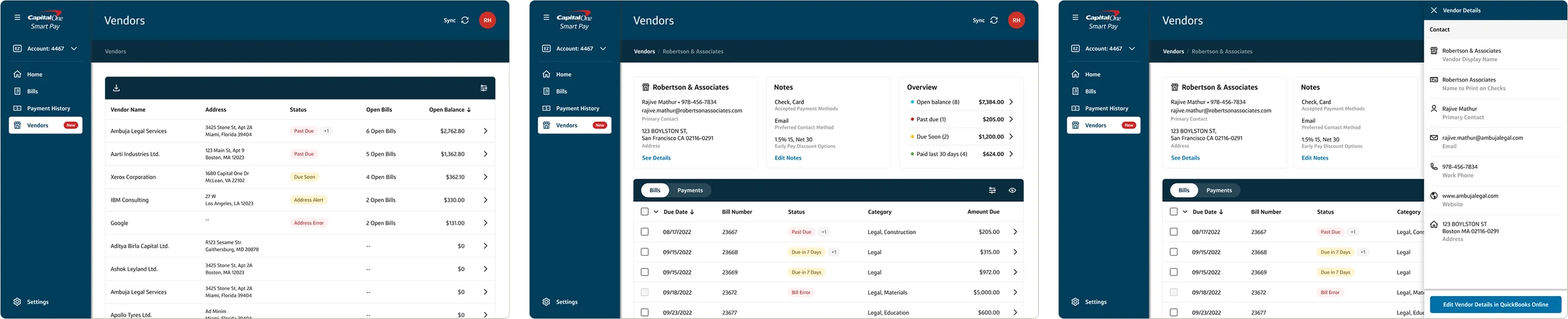Open hamburger menu in middle vendor detail screen
The width and height of the screenshot is (1568, 319).
(546, 18)
